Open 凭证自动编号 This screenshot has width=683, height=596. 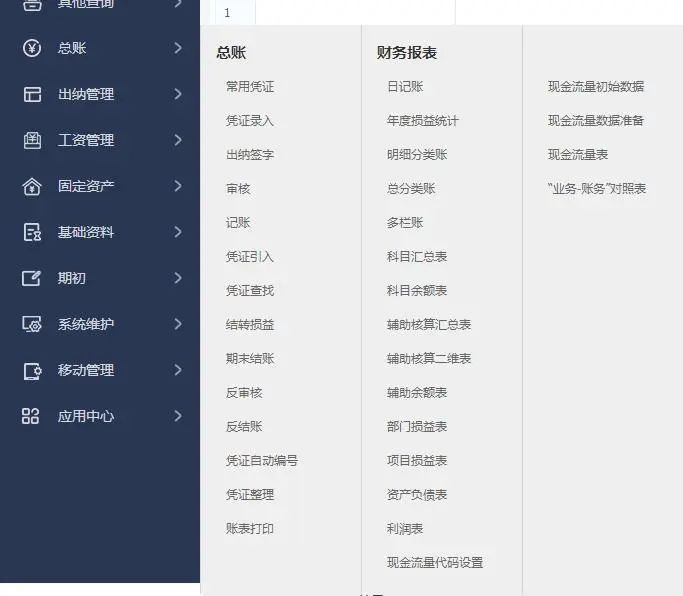tap(262, 461)
